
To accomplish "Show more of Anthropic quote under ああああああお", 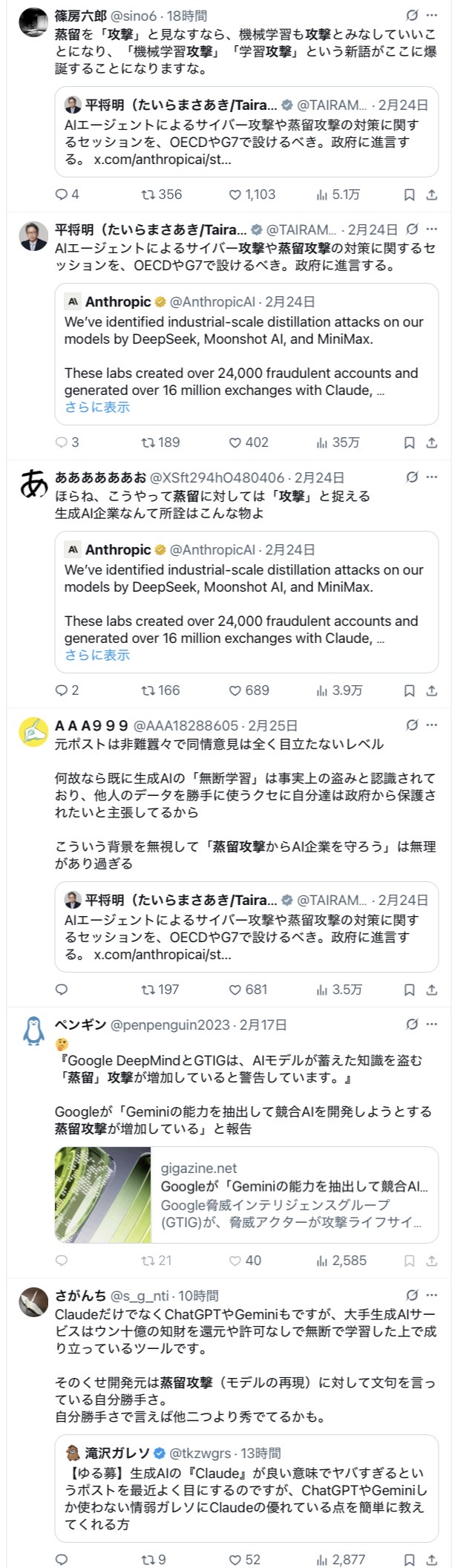I will click(97, 655).
